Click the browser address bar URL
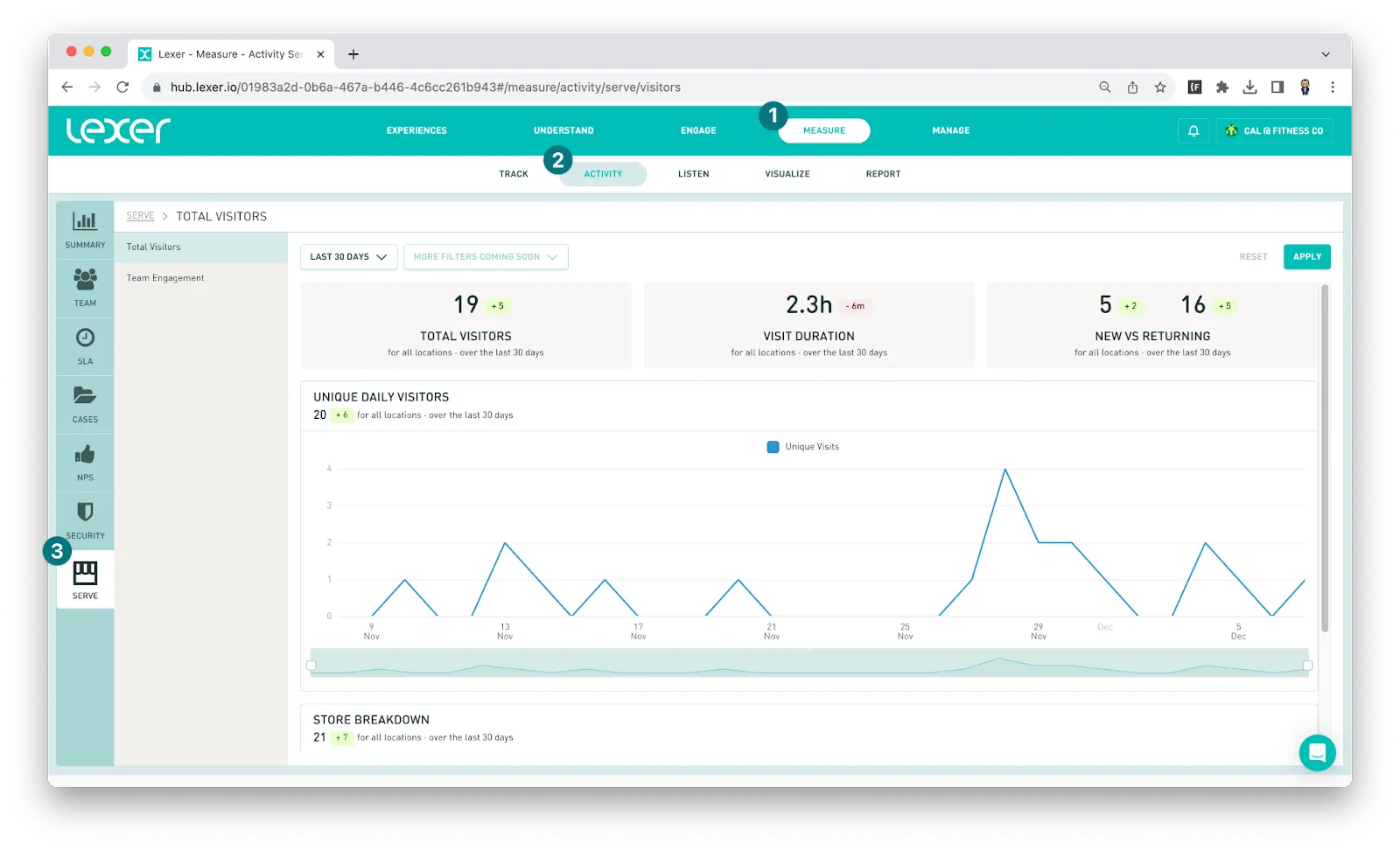 [x=425, y=87]
